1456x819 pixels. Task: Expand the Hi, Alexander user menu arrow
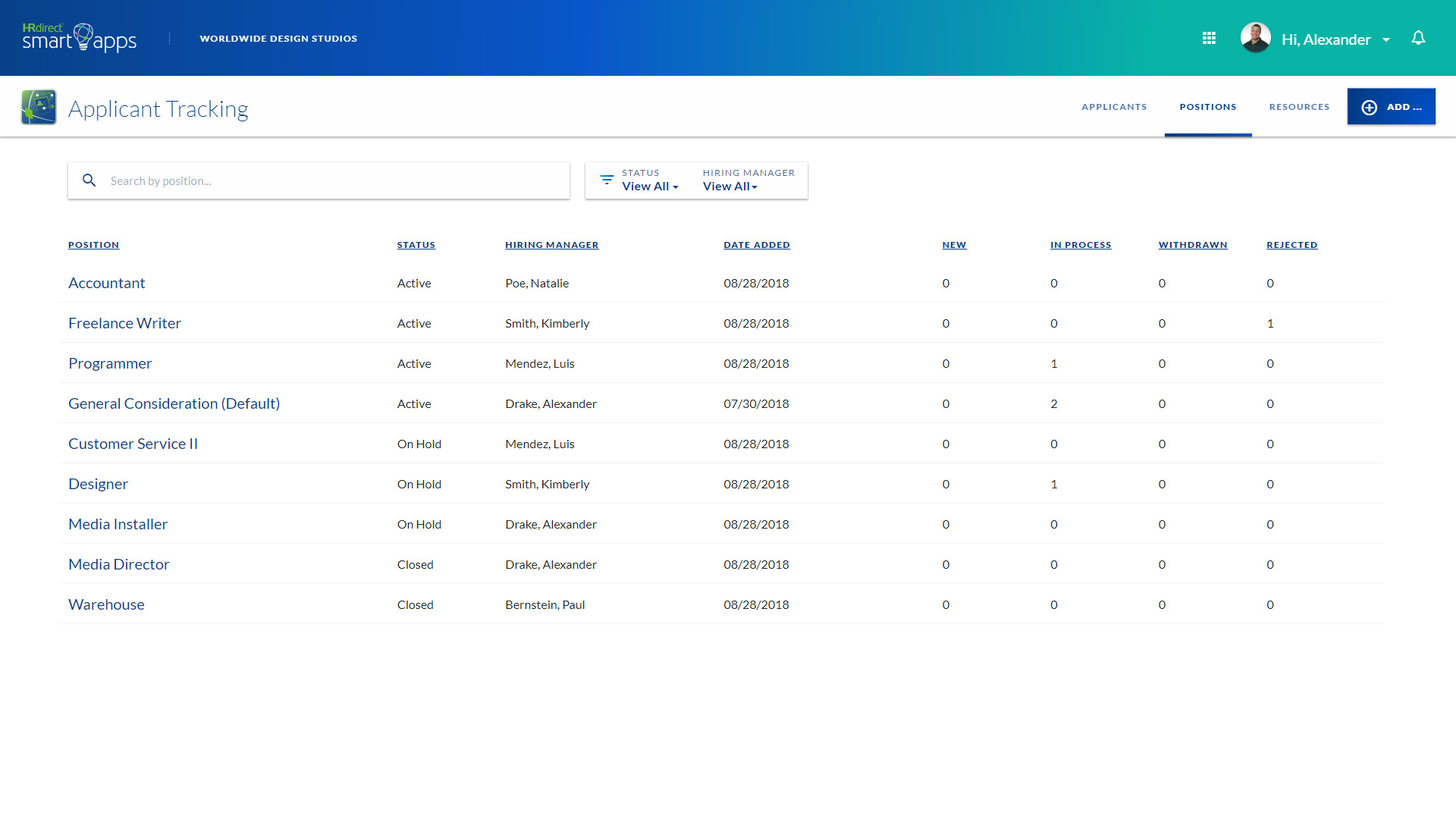coord(1386,39)
